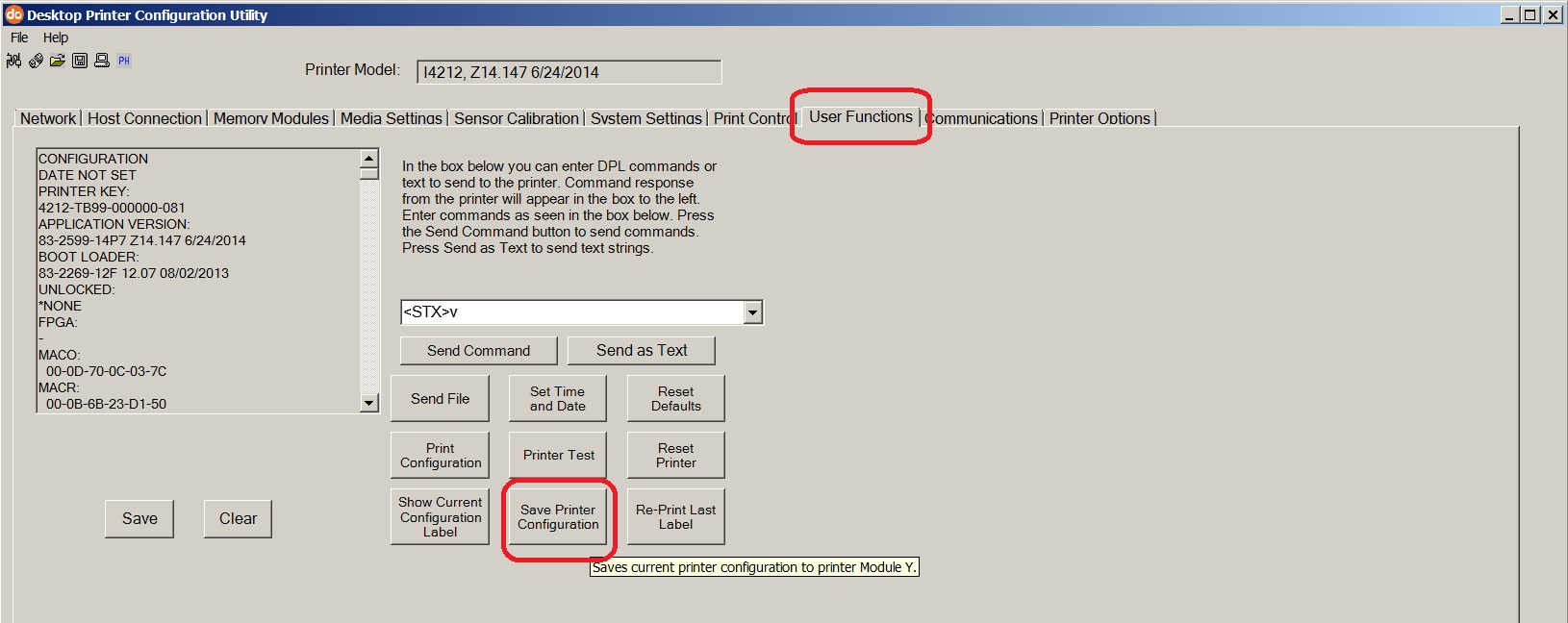Click the Set Time and Date button
This screenshot has width=1568, height=623.
(558, 398)
